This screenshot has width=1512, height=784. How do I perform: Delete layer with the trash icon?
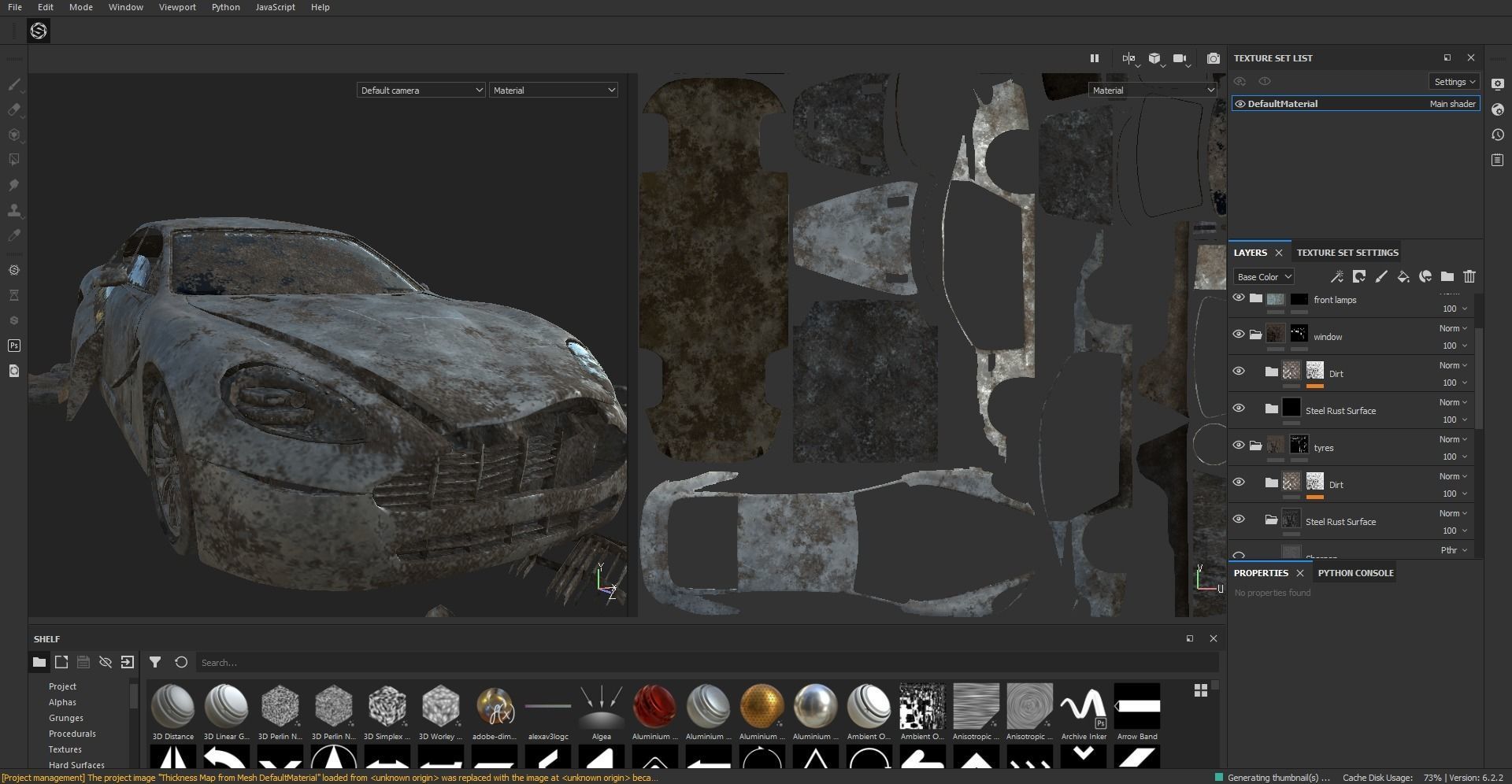pyautogui.click(x=1469, y=276)
